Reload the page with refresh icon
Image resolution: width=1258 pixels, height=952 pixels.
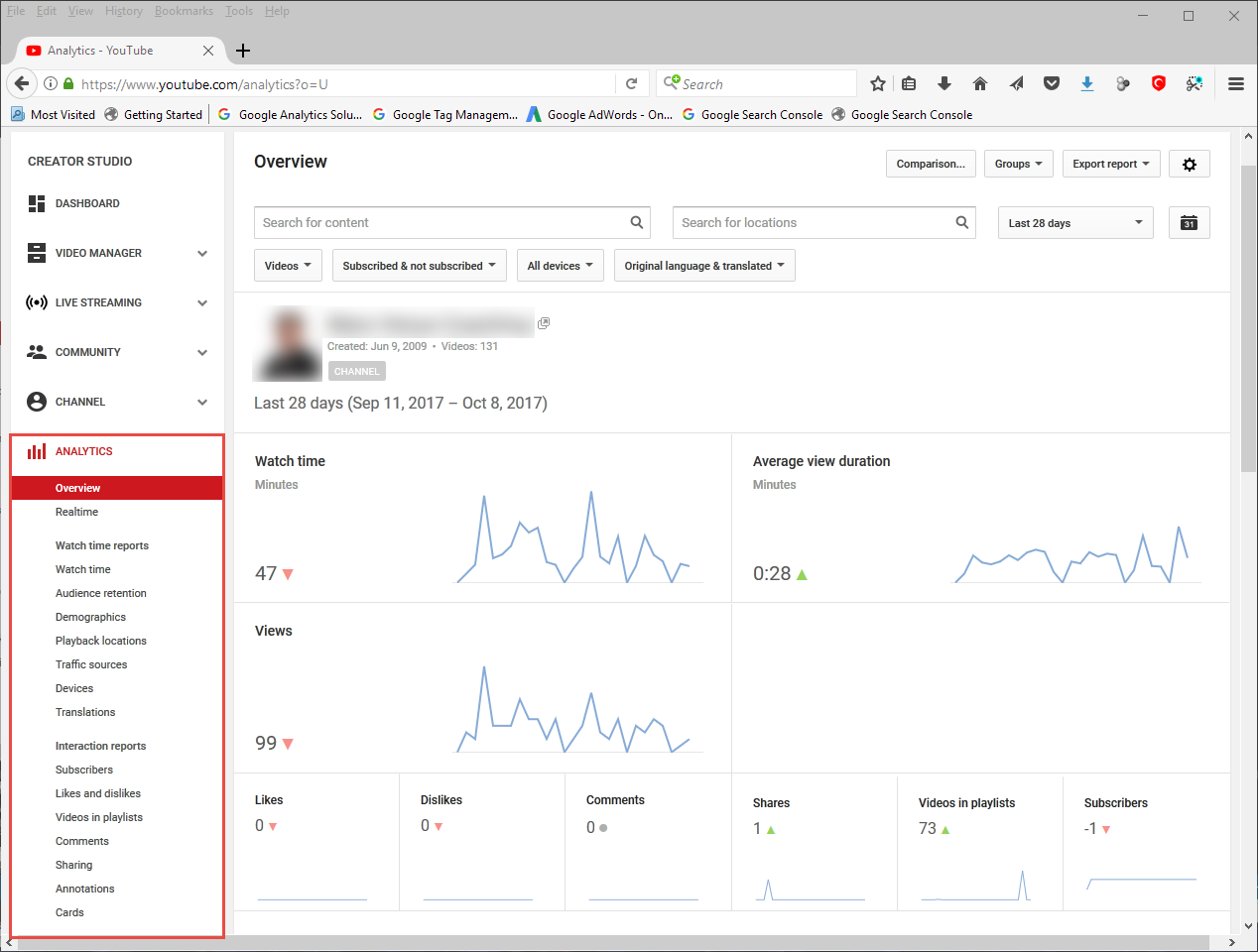click(x=631, y=84)
